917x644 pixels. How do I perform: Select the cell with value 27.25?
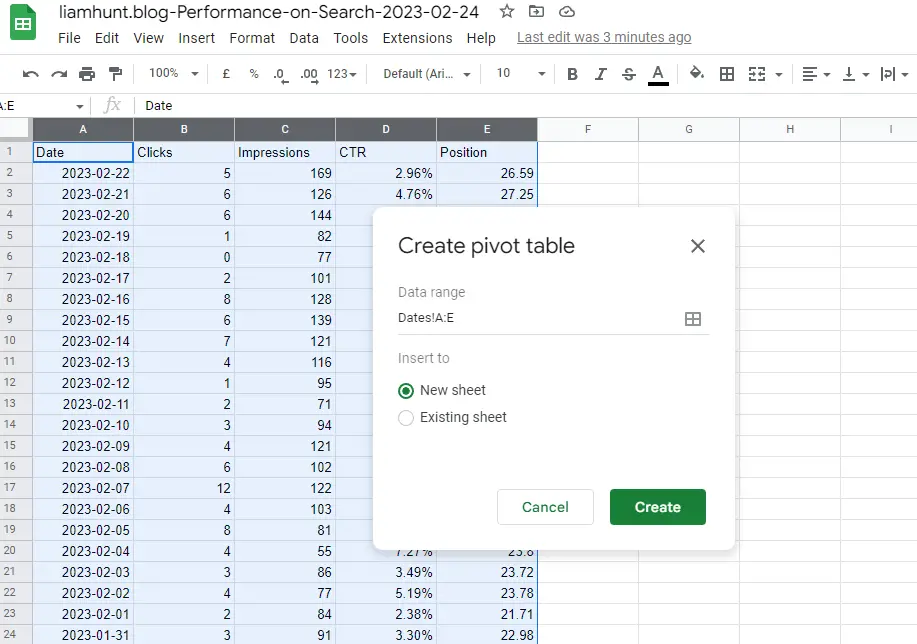[487, 194]
